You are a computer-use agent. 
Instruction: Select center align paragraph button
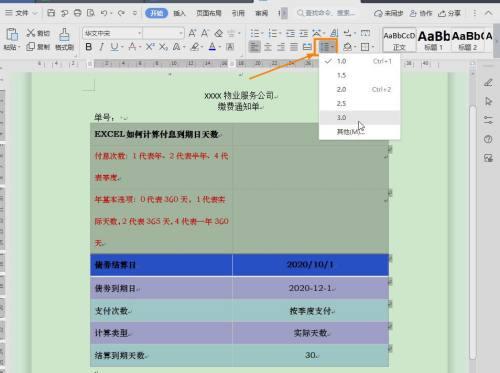268,47
